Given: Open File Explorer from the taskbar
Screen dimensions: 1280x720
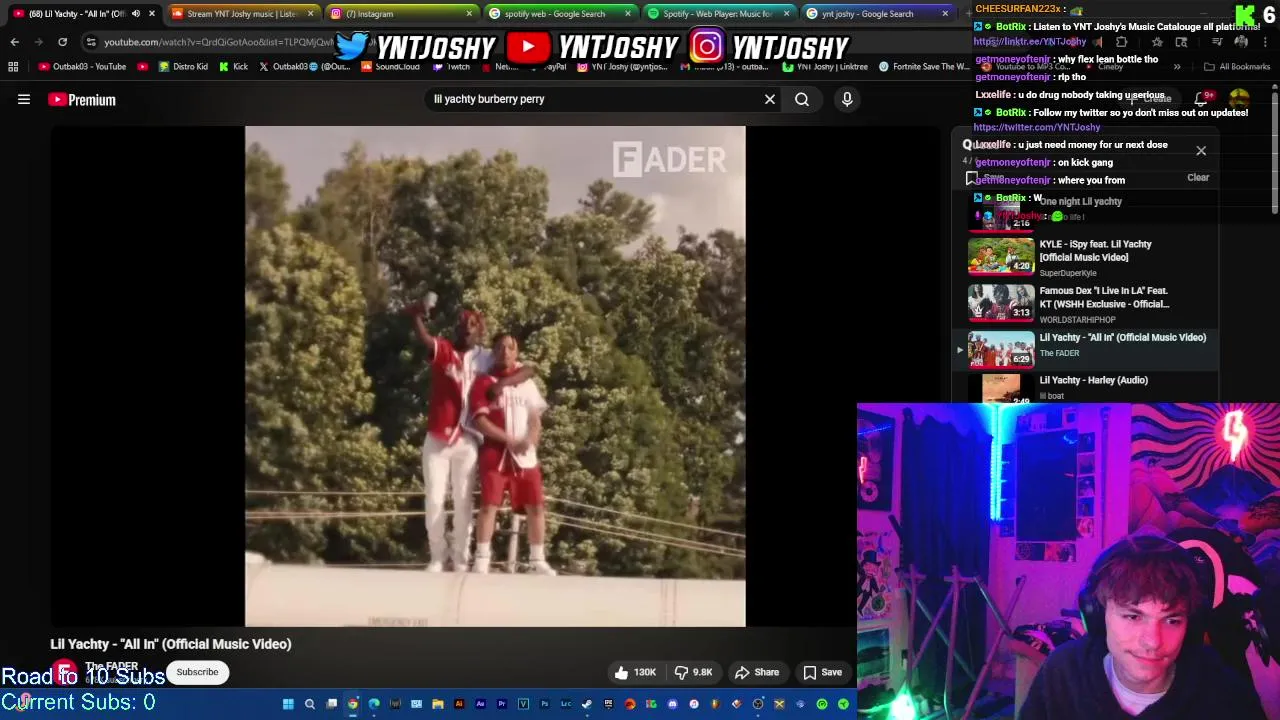Looking at the screenshot, I should click(438, 704).
